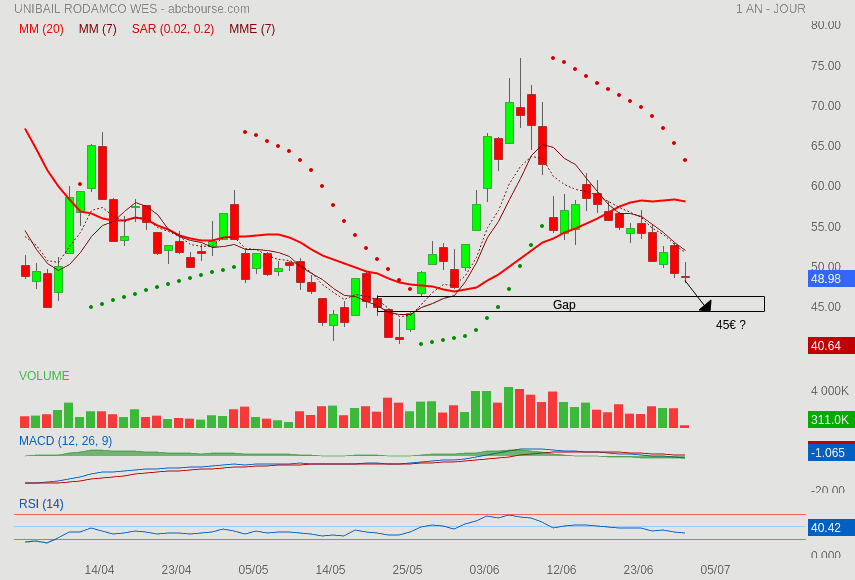The width and height of the screenshot is (855, 580).
Task: Click the 75.00 price axis label
Action: [826, 65]
